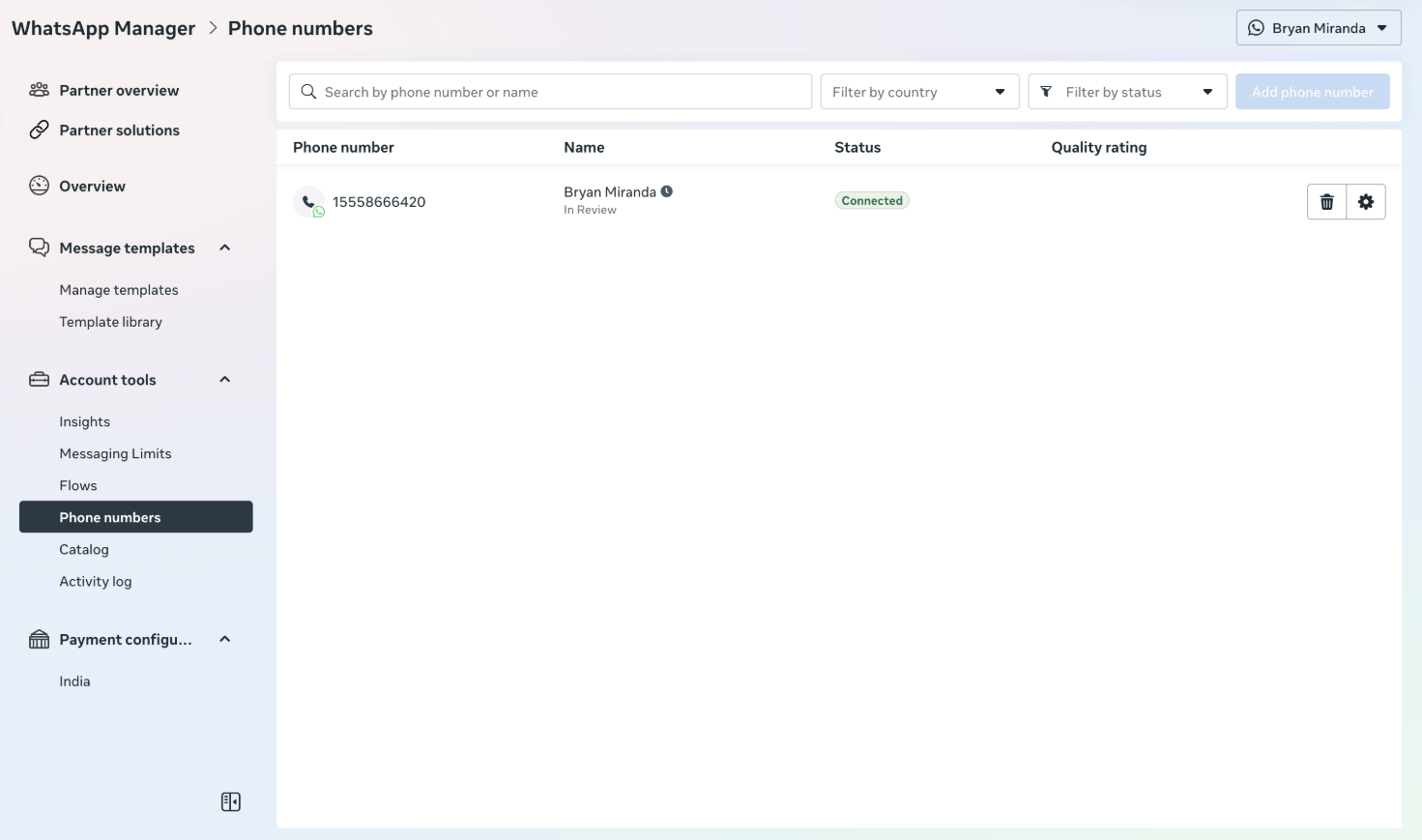The height and width of the screenshot is (840, 1422).
Task: Open the Bryan Miranda account dropdown
Action: [1318, 28]
